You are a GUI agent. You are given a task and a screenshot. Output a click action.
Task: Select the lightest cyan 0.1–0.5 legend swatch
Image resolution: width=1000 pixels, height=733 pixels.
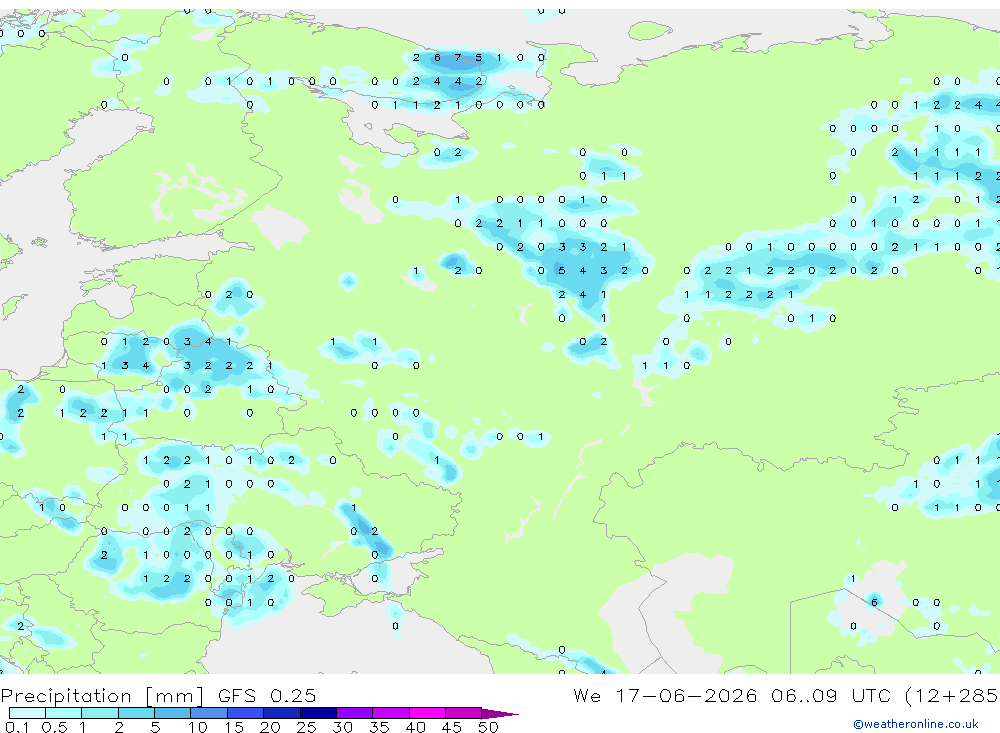(27, 713)
